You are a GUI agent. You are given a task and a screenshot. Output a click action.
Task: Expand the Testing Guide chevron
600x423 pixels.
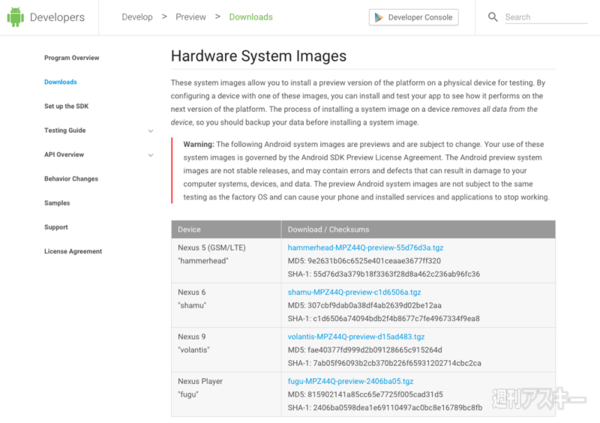click(x=151, y=131)
